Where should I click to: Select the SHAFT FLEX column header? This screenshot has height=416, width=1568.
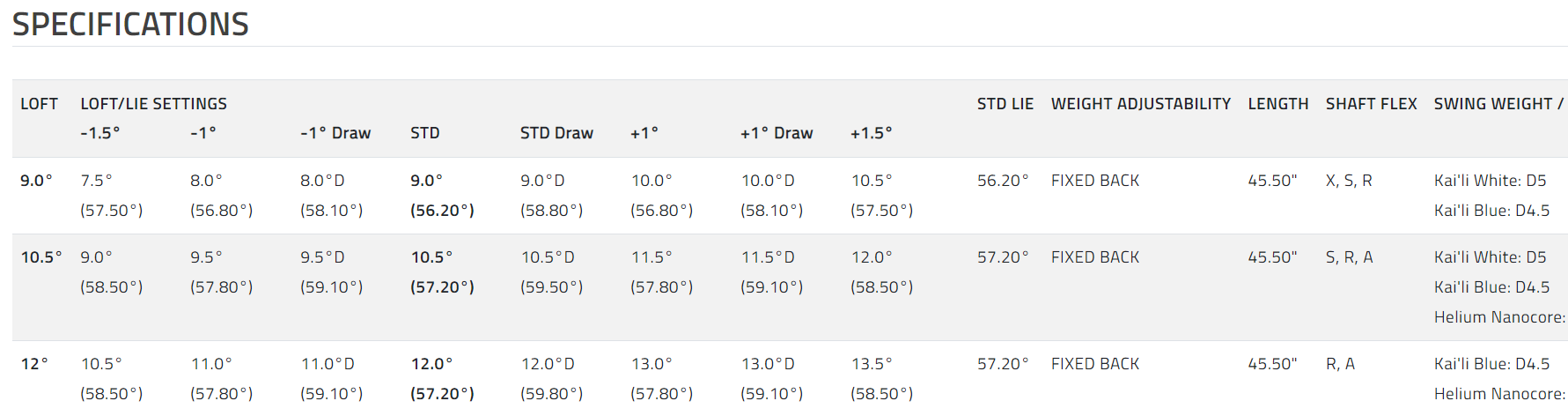pos(1371,104)
